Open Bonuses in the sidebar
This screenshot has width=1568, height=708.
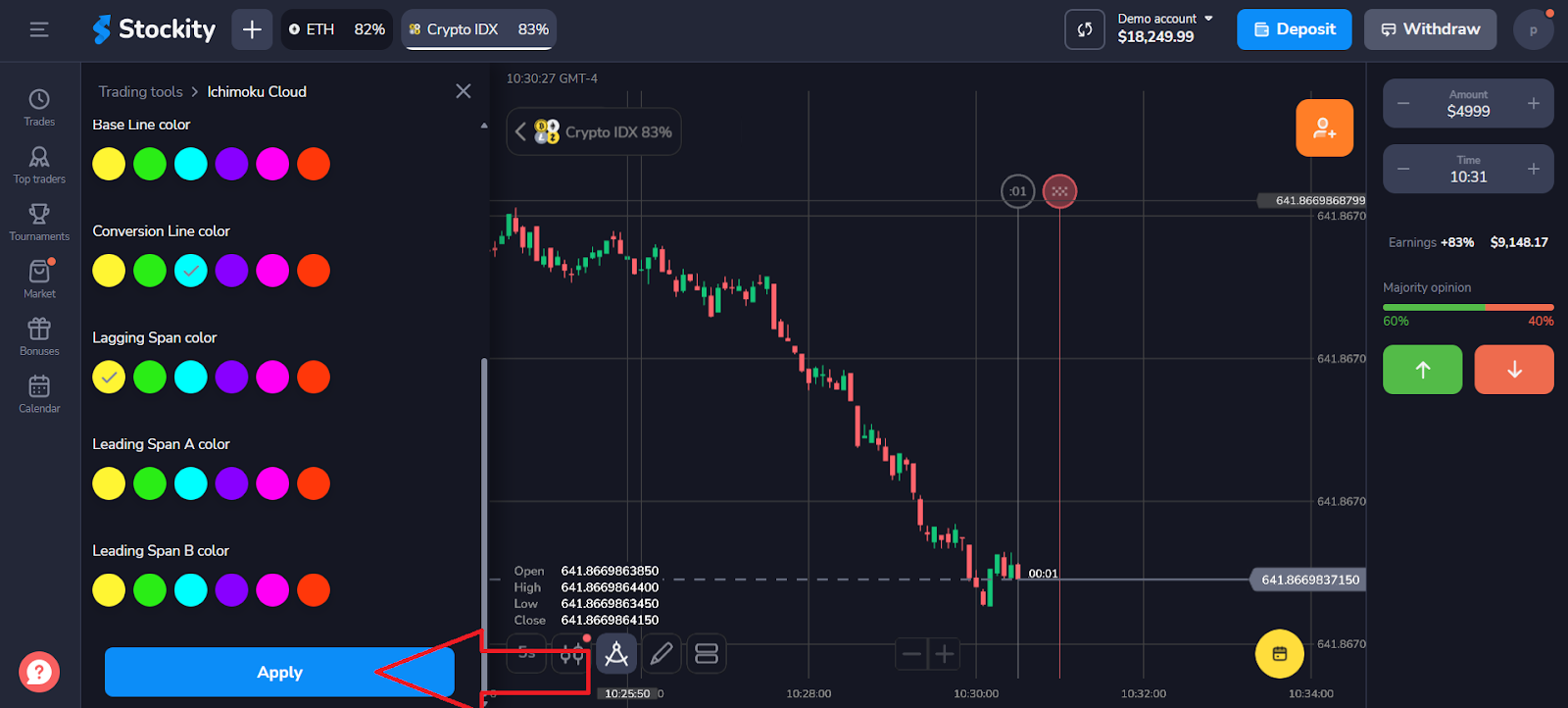pos(39,337)
